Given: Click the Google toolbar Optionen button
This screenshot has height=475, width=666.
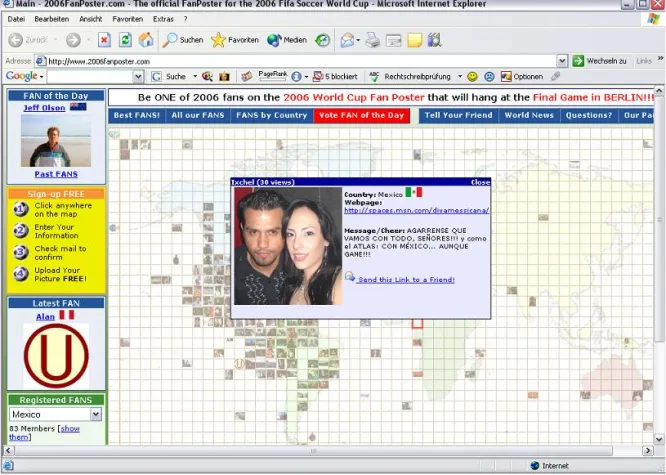Looking at the screenshot, I should [521, 76].
